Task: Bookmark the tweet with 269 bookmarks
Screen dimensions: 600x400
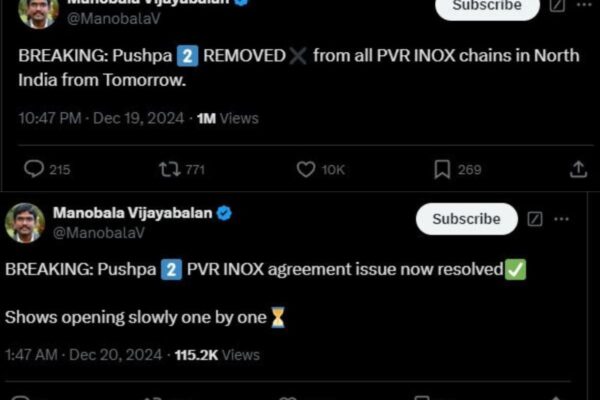Action: [442, 169]
